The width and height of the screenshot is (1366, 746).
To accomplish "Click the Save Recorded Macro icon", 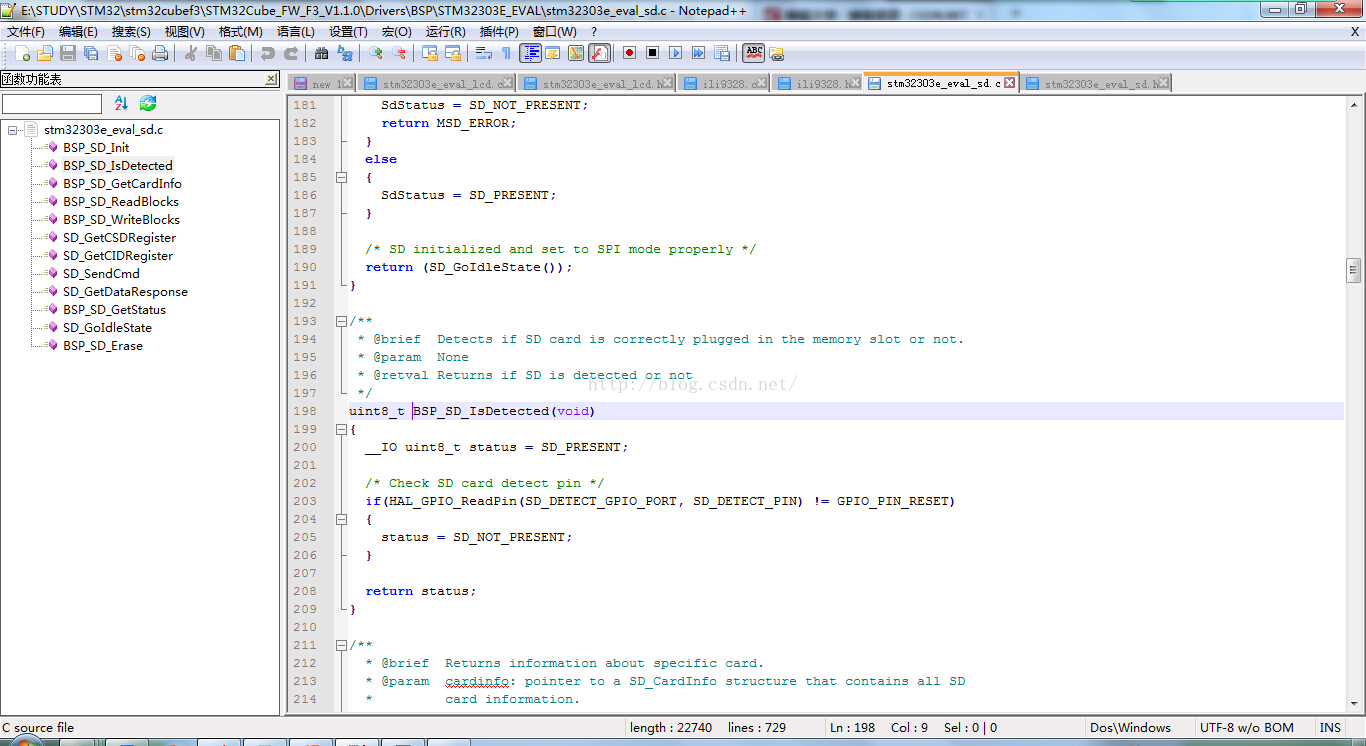I will tap(721, 53).
